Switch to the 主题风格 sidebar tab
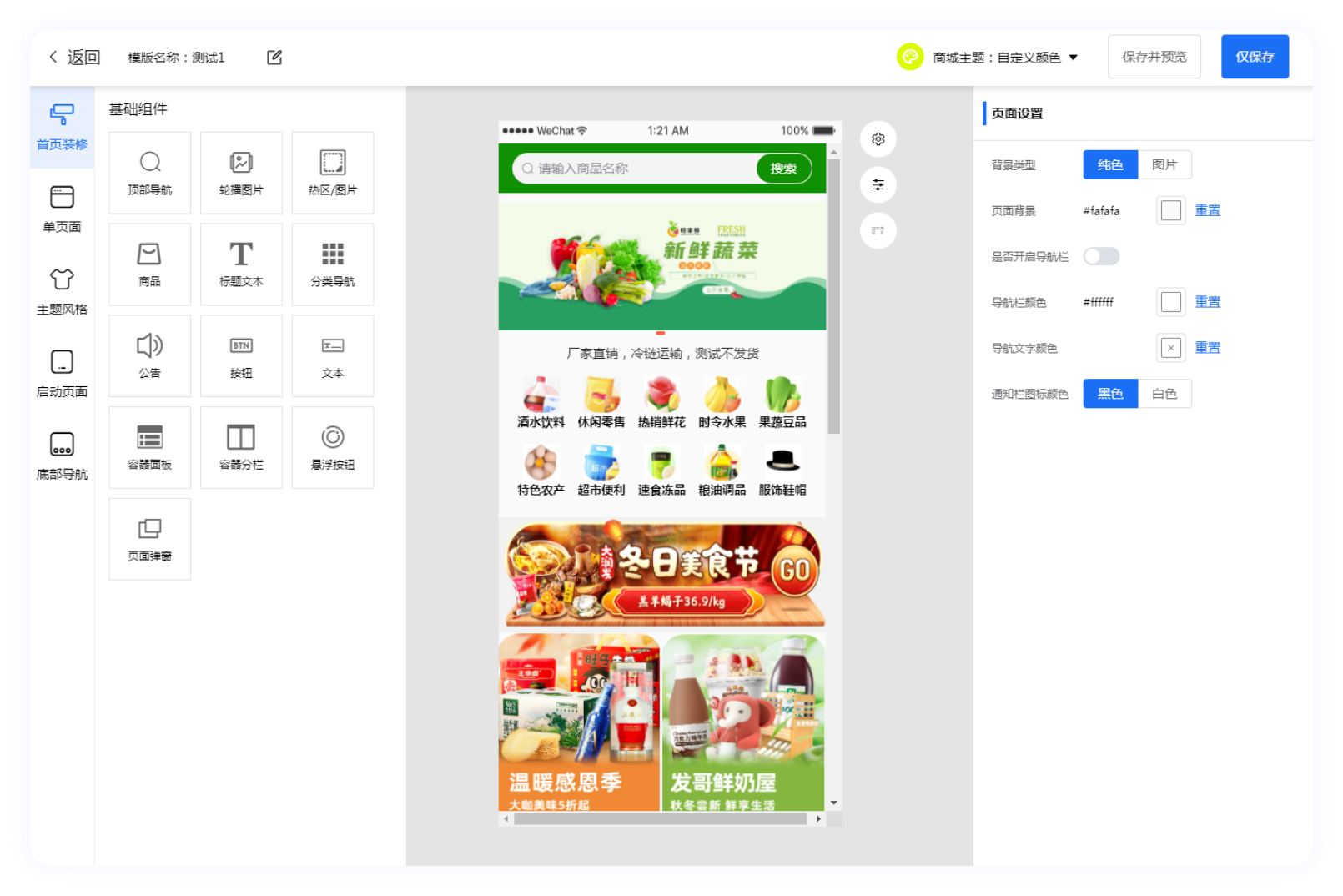This screenshot has width=1343, height=896. point(62,291)
